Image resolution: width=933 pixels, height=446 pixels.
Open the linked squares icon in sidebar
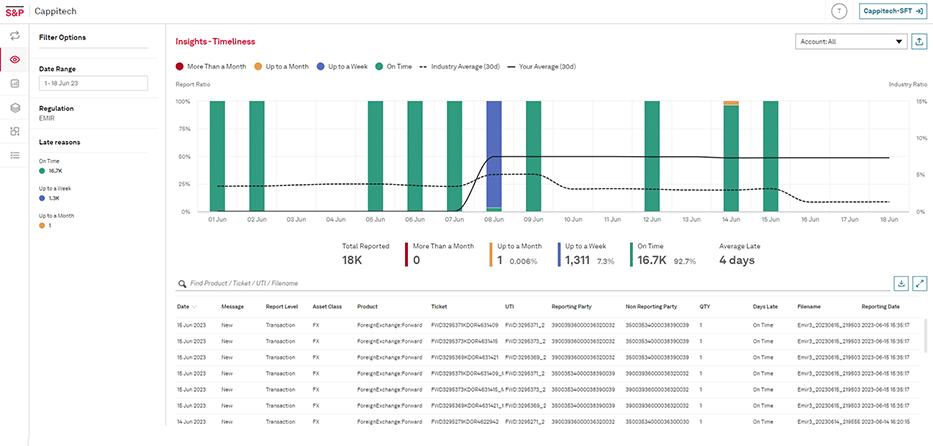(15, 131)
